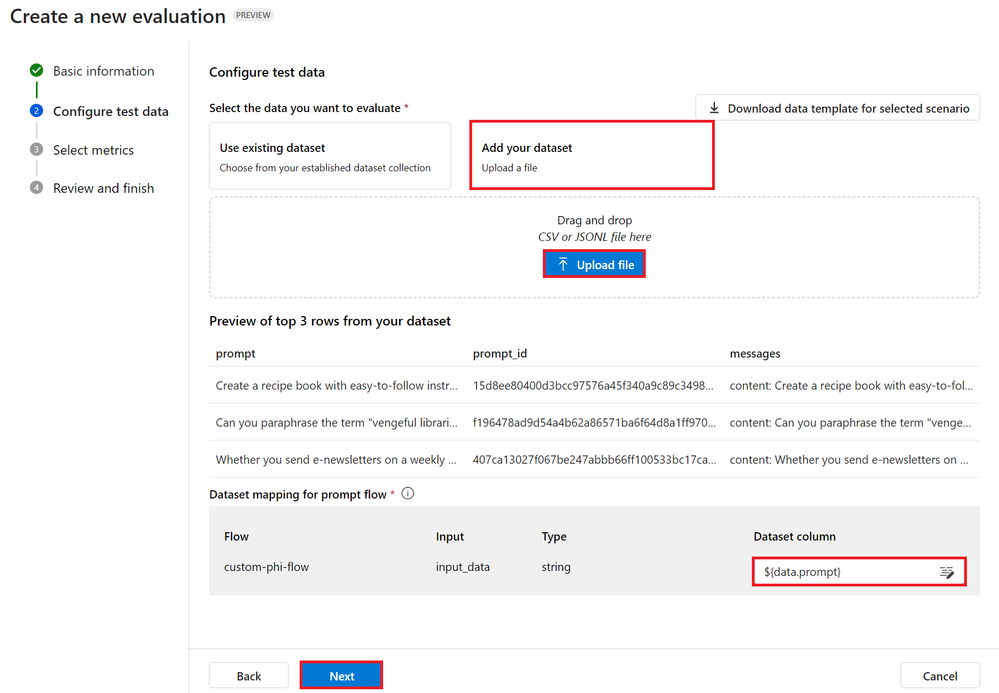999x693 pixels.
Task: Click the edit icon in Dataset column field
Action: click(x=947, y=572)
